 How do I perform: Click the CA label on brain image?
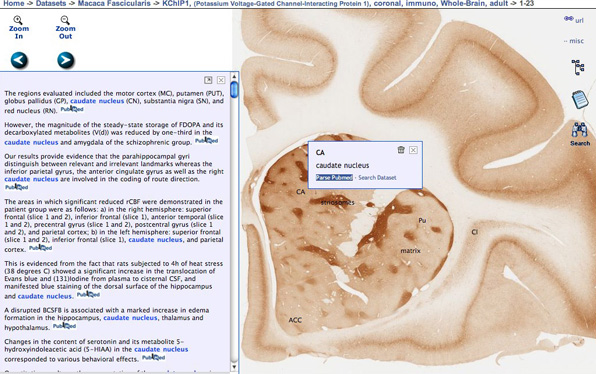tap(301, 192)
